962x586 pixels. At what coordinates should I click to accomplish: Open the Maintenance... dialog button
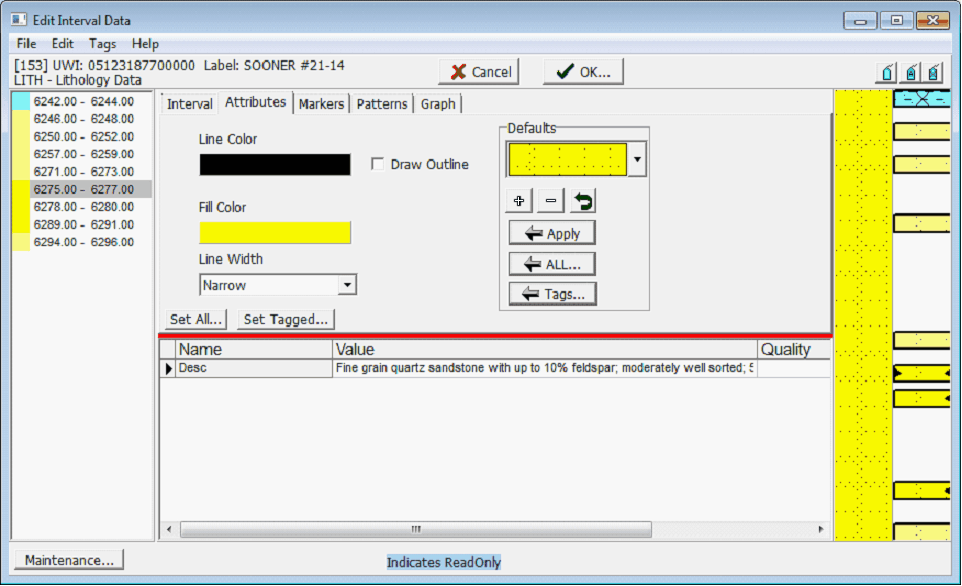tap(69, 560)
